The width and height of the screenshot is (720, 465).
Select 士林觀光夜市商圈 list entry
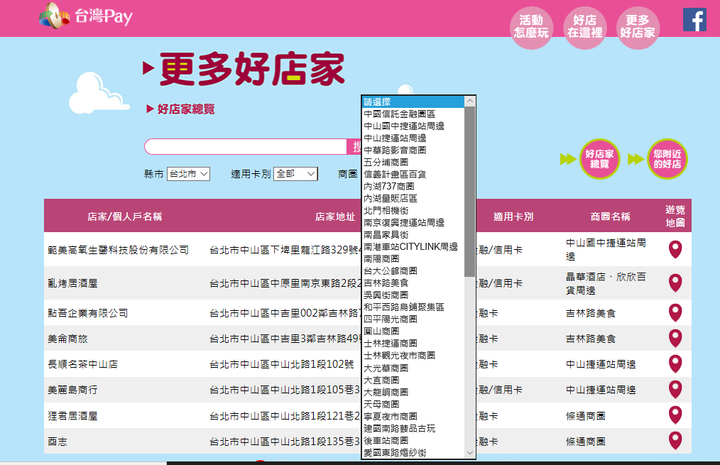tap(413, 355)
